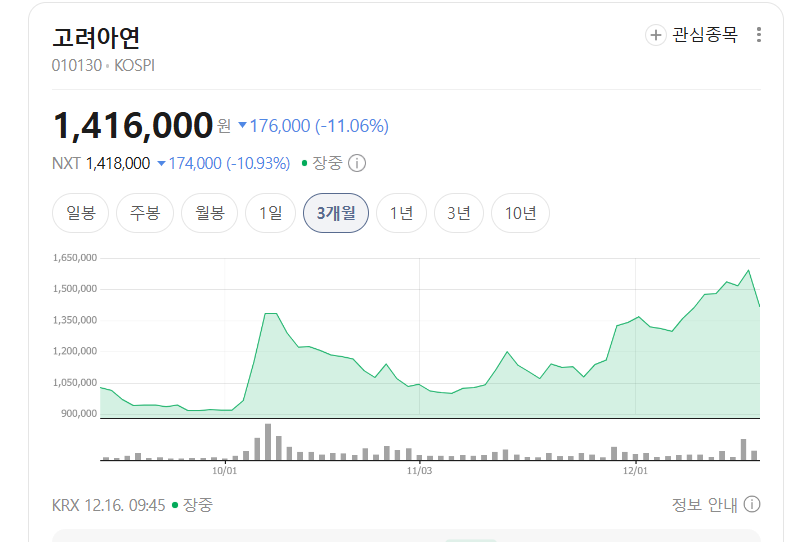The image size is (807, 542).
Task: Click the main price 1,416,000
Action: point(133,125)
